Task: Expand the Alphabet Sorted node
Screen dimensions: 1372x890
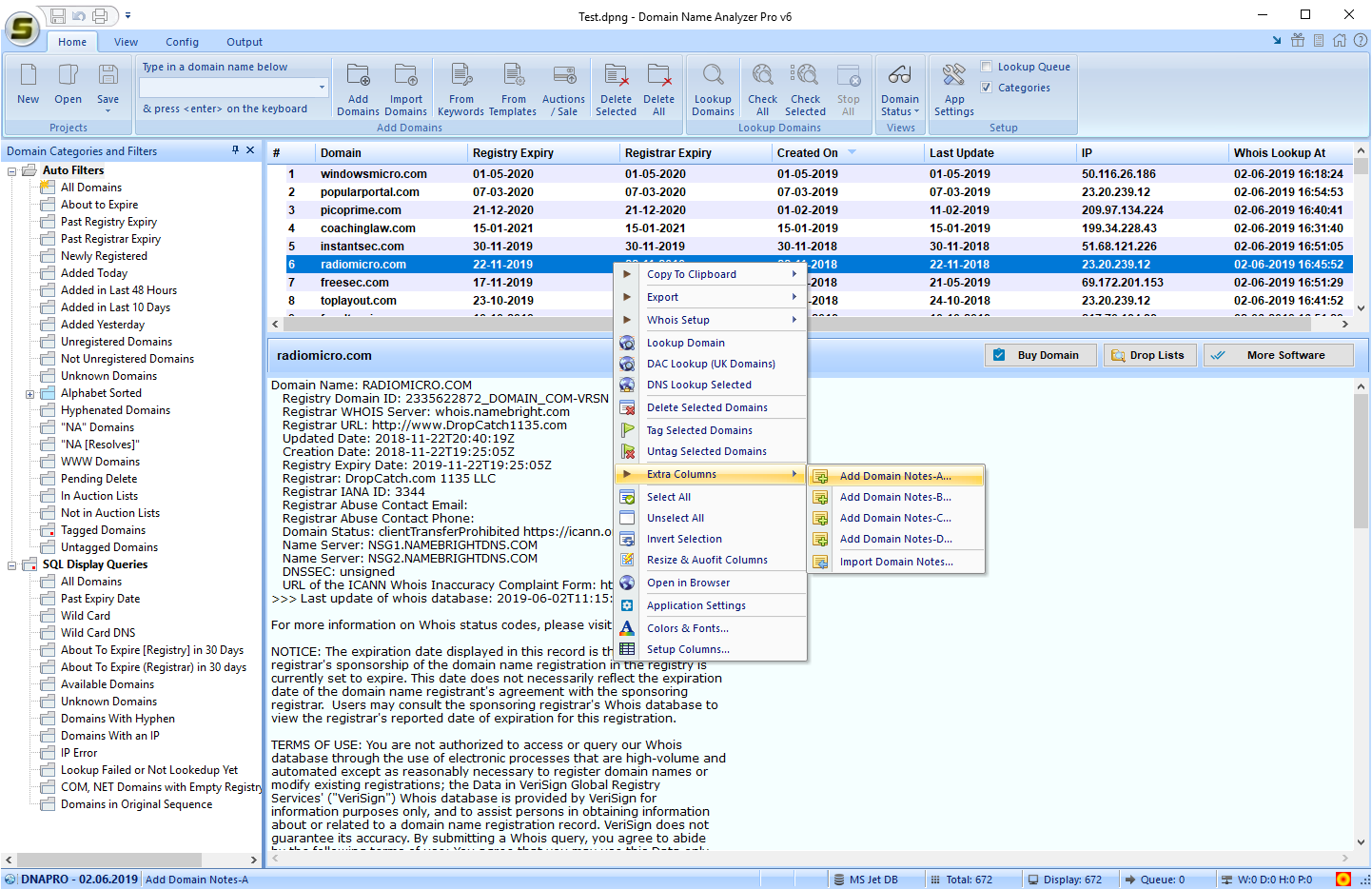Action: tap(29, 394)
